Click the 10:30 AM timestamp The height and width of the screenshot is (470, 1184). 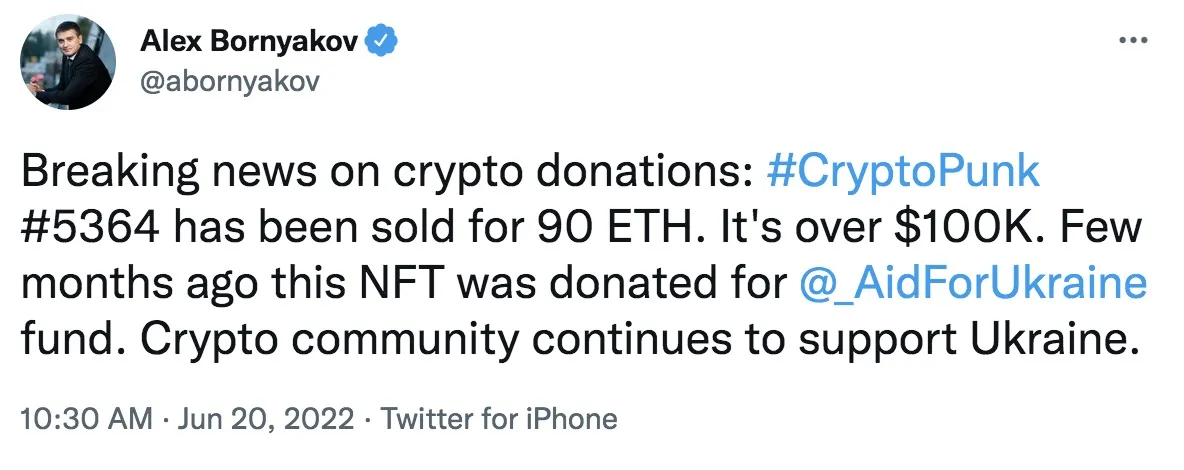(x=86, y=418)
